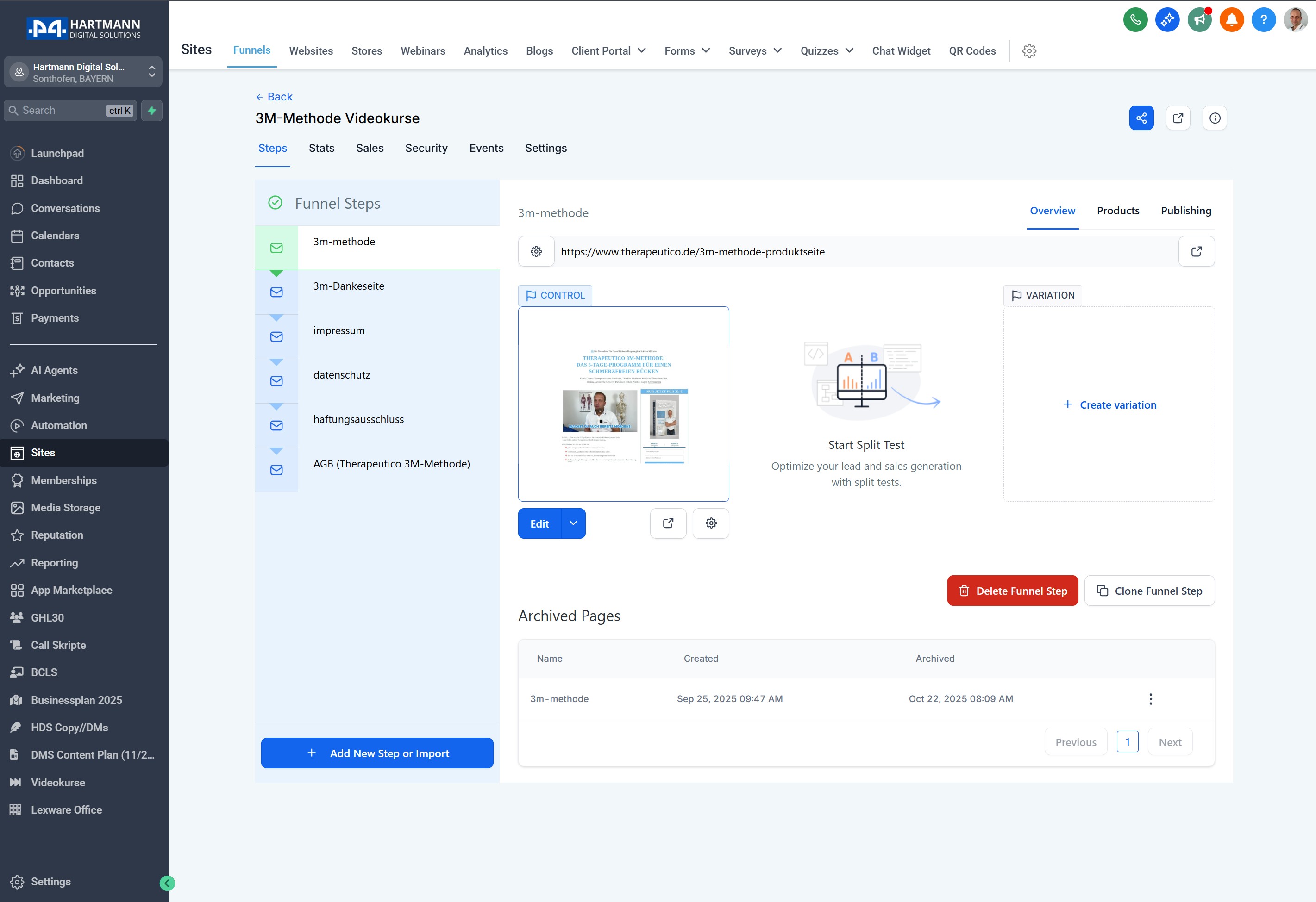This screenshot has width=1316, height=902.
Task: Switch to the Publishing tab
Action: tap(1186, 211)
